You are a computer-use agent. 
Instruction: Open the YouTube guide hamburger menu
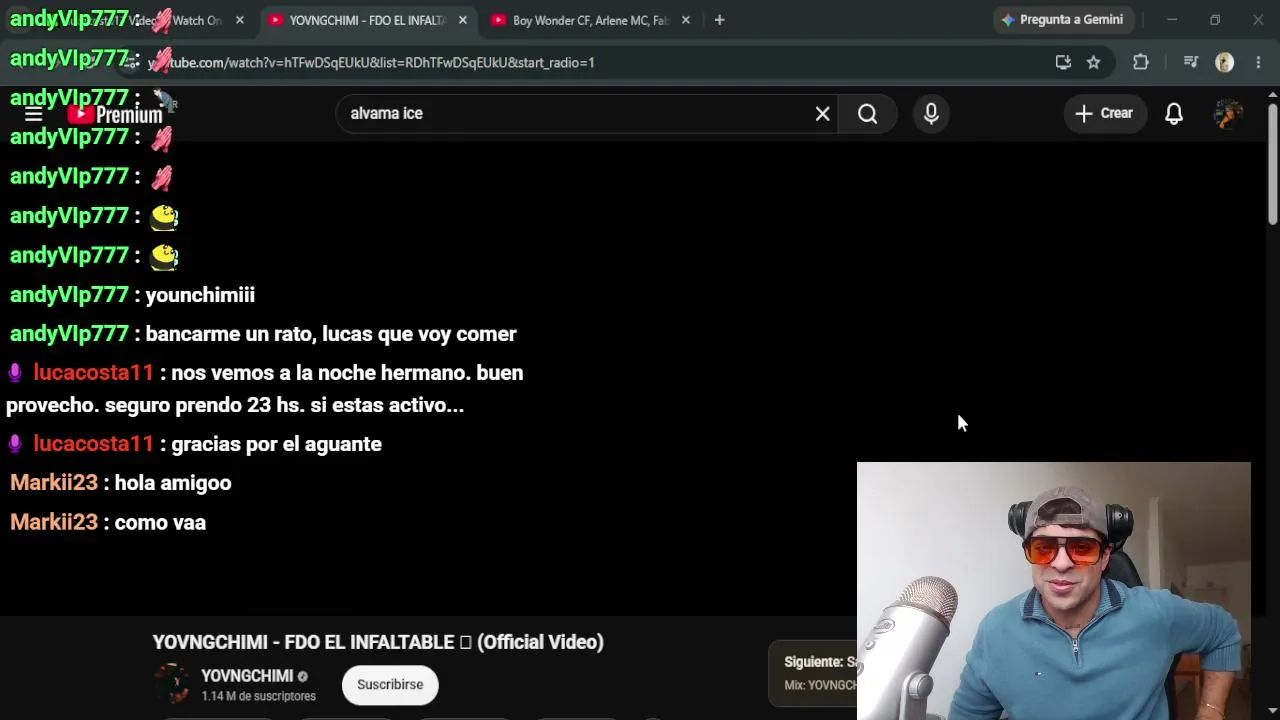click(x=33, y=114)
